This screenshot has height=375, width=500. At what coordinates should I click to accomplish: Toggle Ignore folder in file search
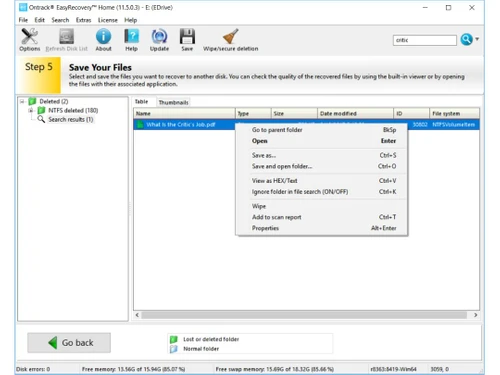(x=322, y=192)
